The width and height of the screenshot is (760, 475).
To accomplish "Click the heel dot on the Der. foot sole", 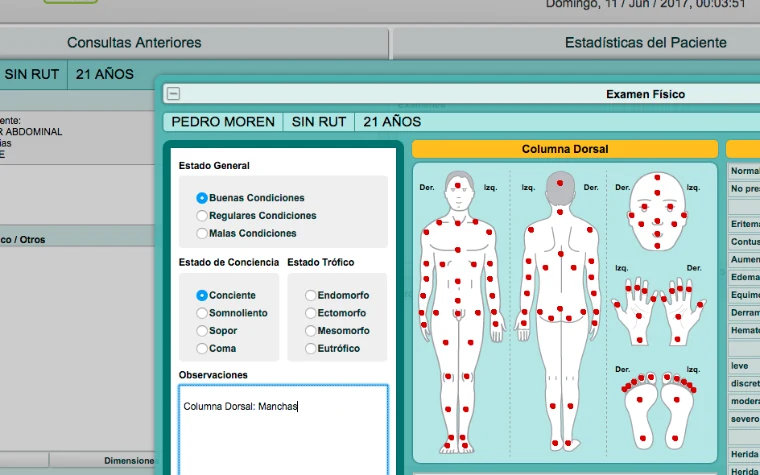I will [643, 438].
